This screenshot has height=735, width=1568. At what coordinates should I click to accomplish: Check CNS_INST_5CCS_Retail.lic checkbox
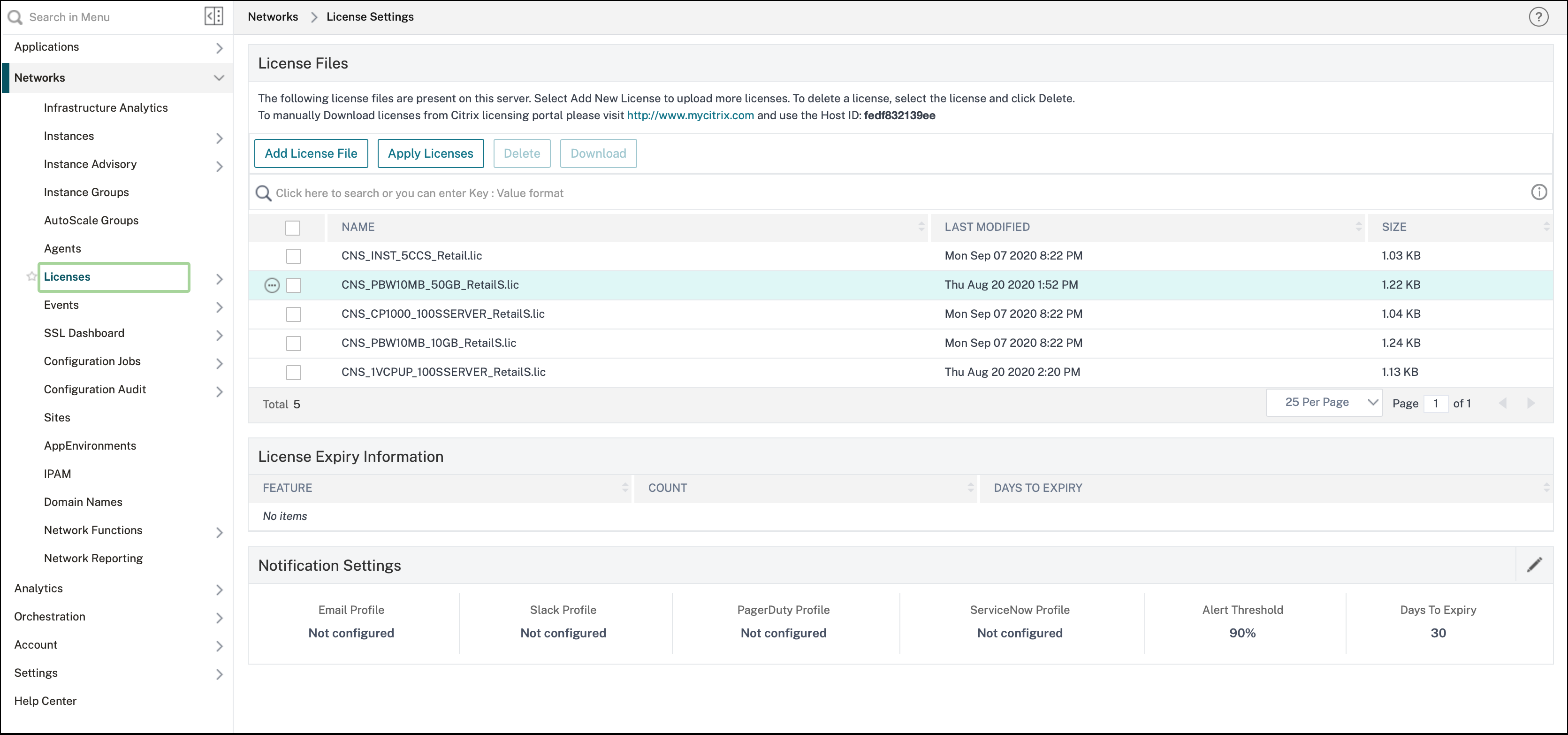tap(293, 256)
